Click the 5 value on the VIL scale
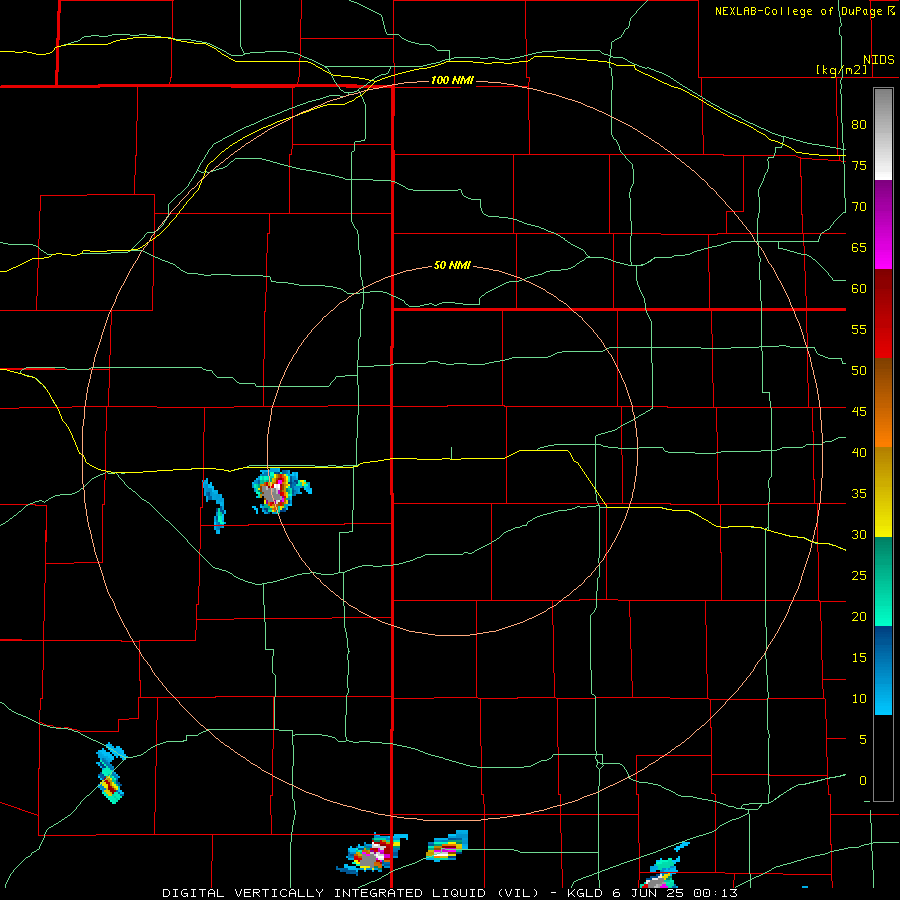The image size is (900, 900). [x=863, y=739]
